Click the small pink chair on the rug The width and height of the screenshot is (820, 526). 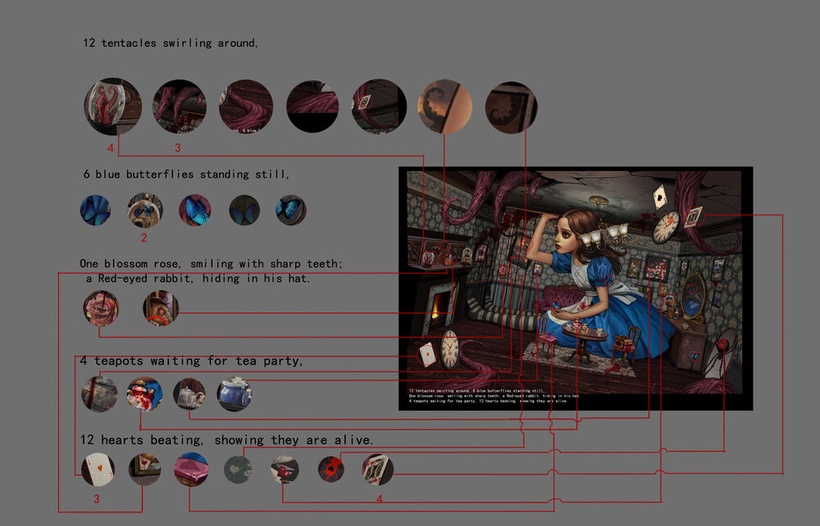pos(548,344)
